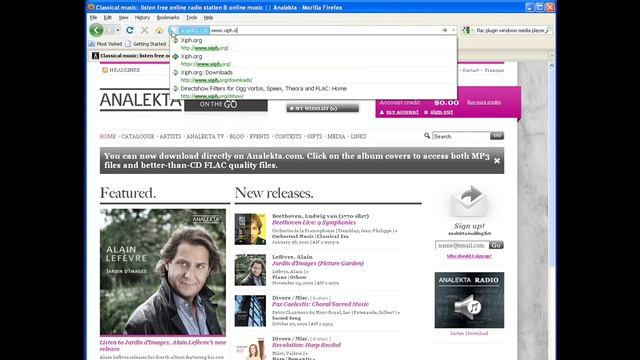Click the Français language link
Image resolution: width=640 pixels, height=360 pixels.
click(x=494, y=70)
